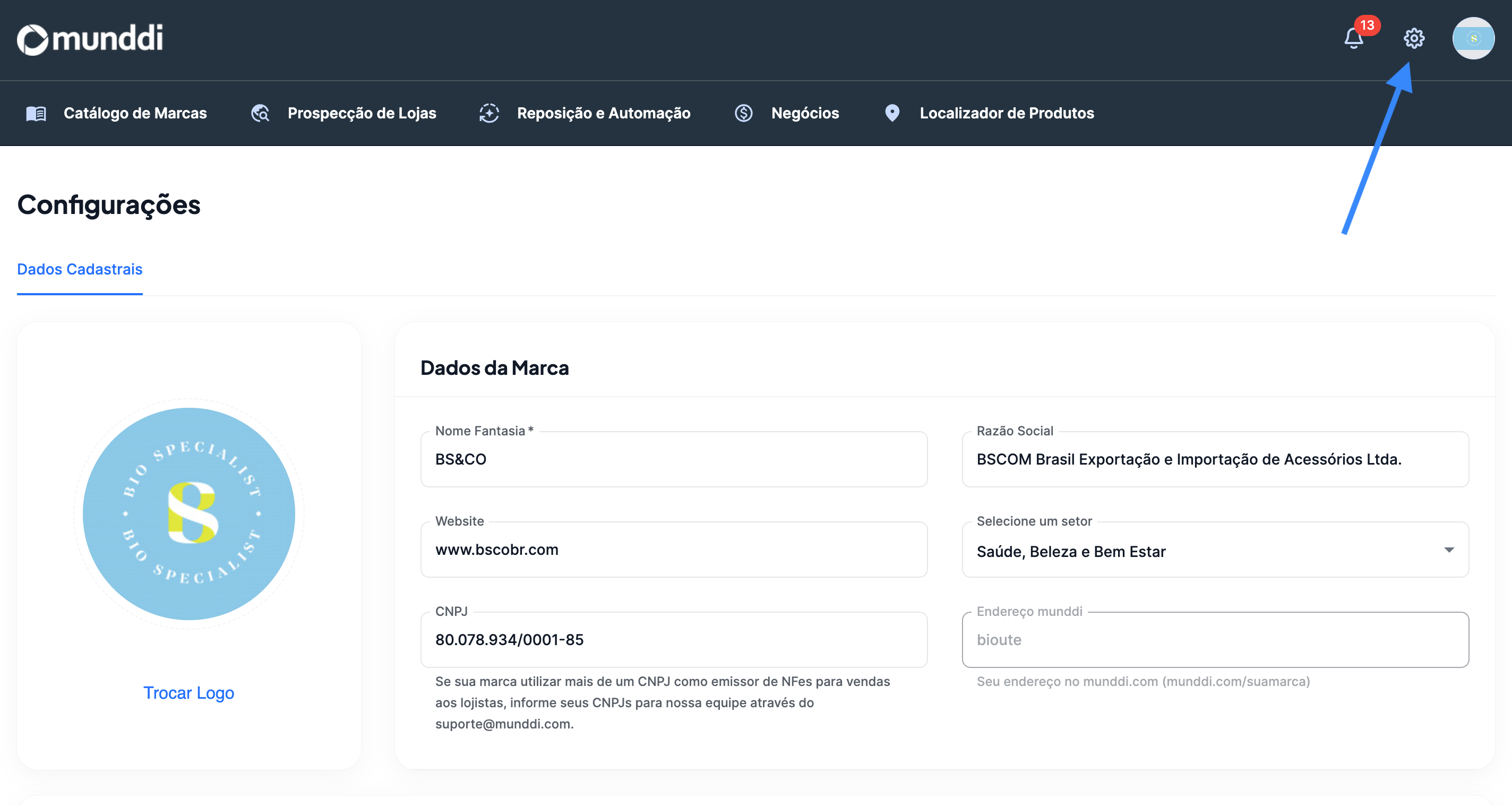The image size is (1512, 806).
Task: Click the Endereço munddi field
Action: point(1215,640)
